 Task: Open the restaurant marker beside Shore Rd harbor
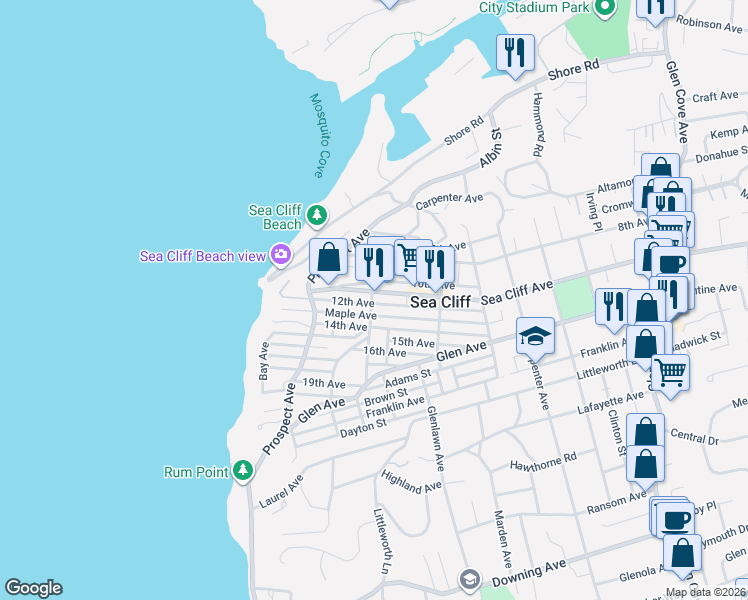515,55
